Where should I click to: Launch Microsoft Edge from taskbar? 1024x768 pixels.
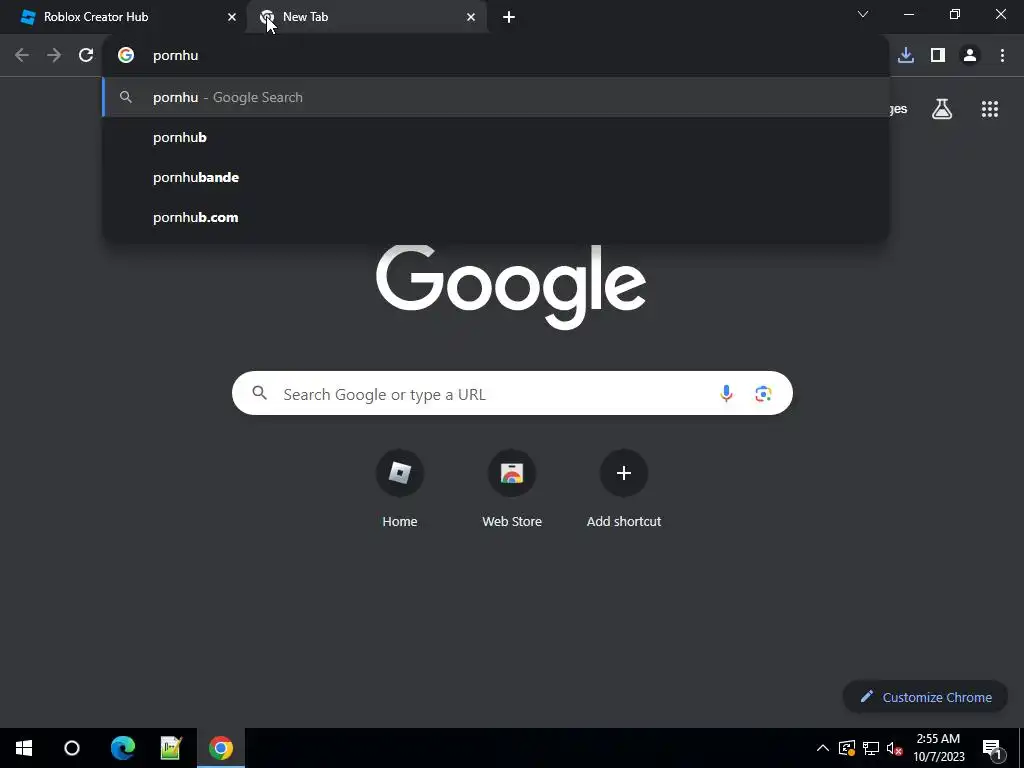[x=122, y=748]
